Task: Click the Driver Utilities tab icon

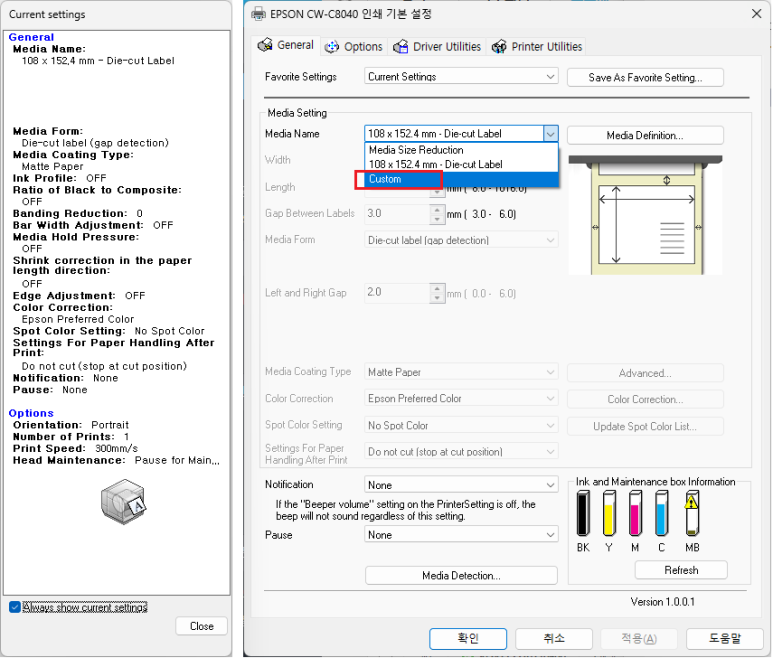Action: pyautogui.click(x=400, y=47)
